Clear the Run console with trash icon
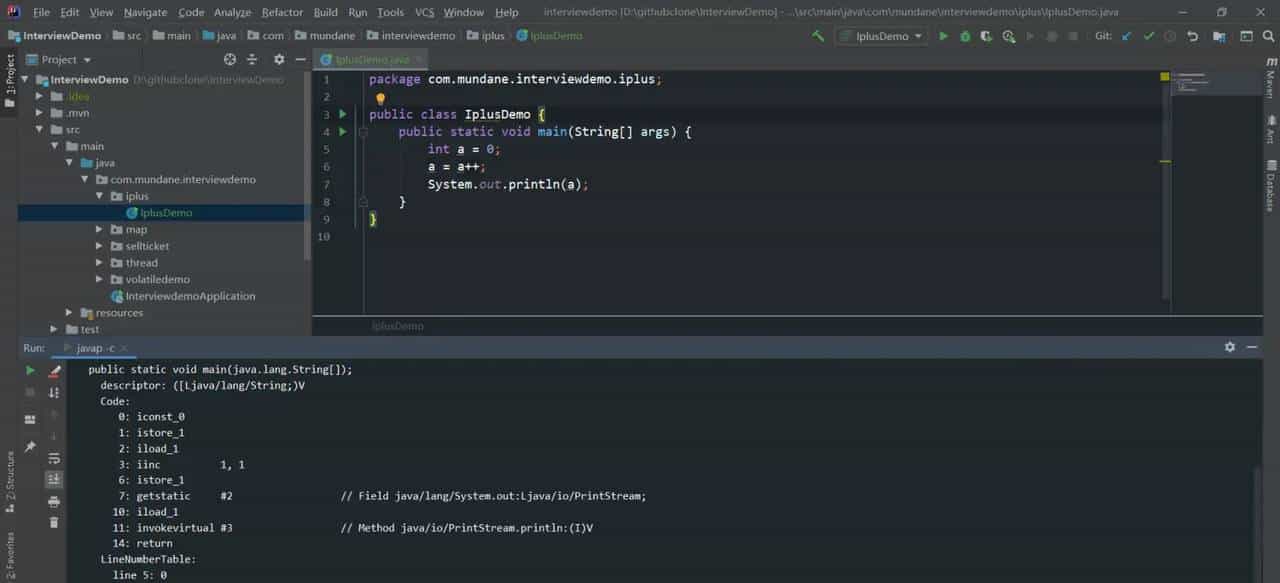This screenshot has height=583, width=1280. (x=54, y=522)
